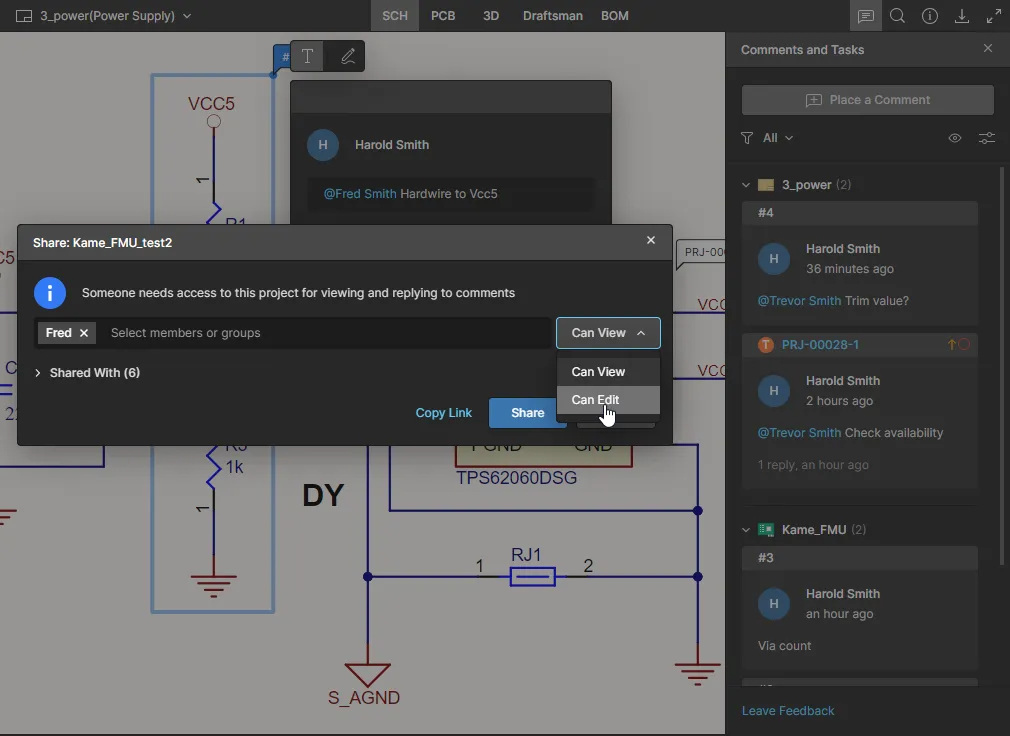Click the fullscreen expand icon
Viewport: 1010px width, 736px height.
[x=994, y=16]
